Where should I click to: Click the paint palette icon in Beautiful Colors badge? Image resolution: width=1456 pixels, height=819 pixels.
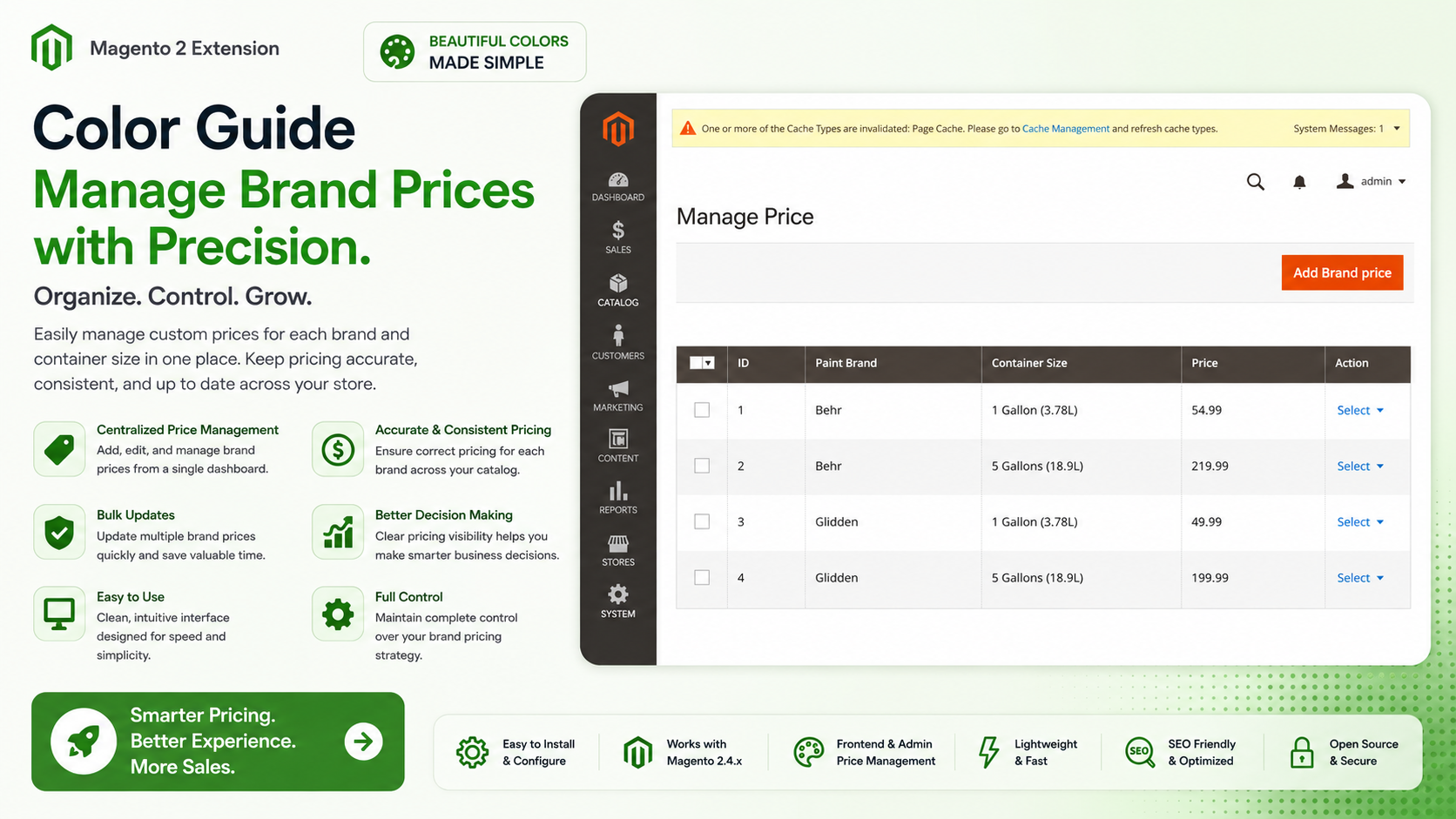(x=397, y=52)
